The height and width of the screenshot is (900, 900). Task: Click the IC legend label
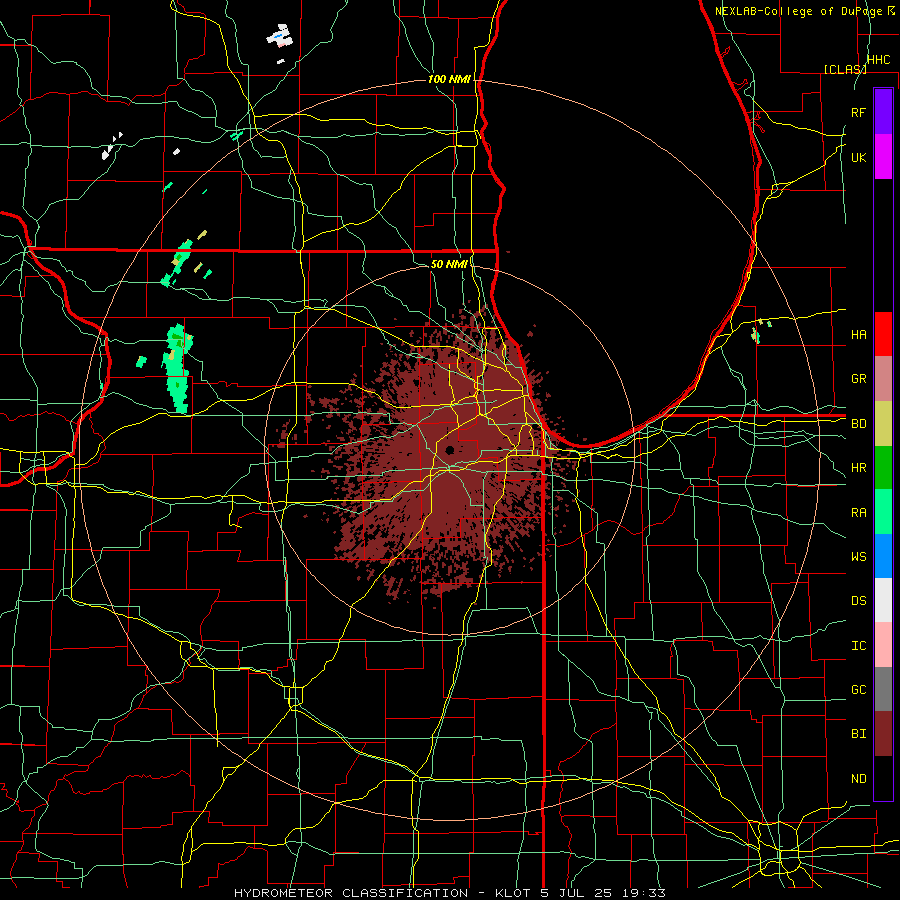858,646
